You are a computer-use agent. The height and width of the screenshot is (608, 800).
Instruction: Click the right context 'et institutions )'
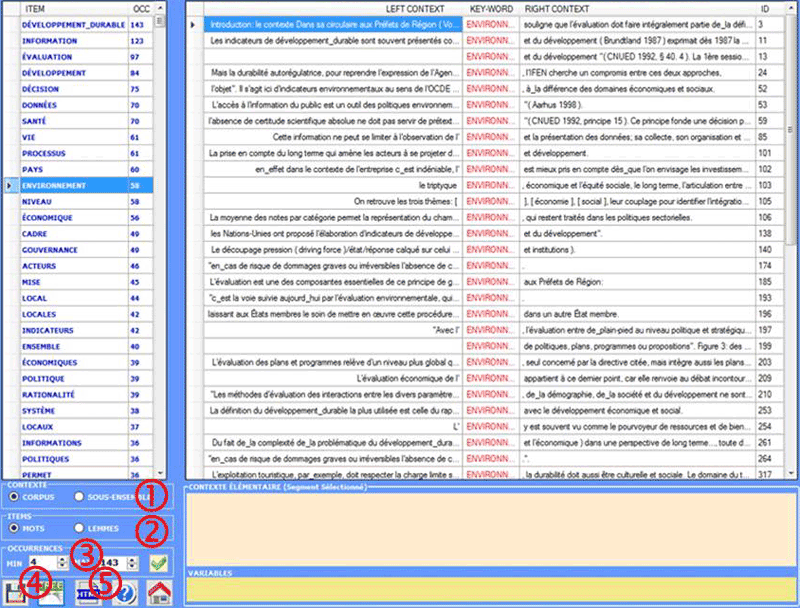549,249
